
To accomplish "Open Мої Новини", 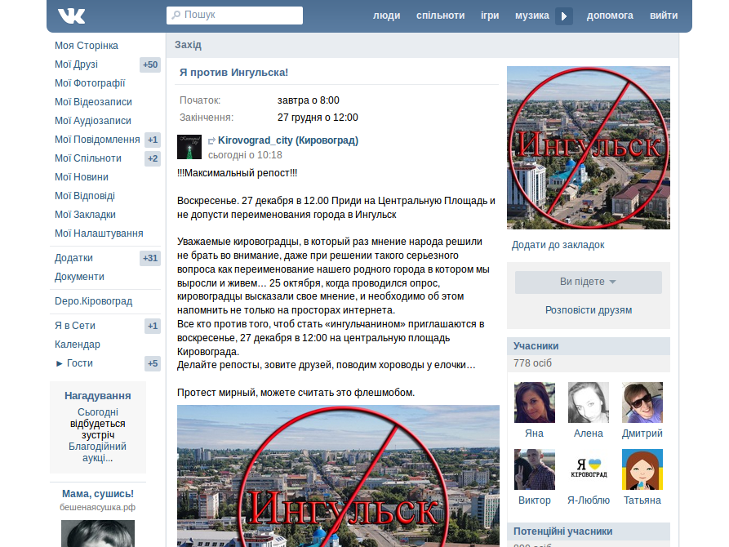I will point(81,177).
